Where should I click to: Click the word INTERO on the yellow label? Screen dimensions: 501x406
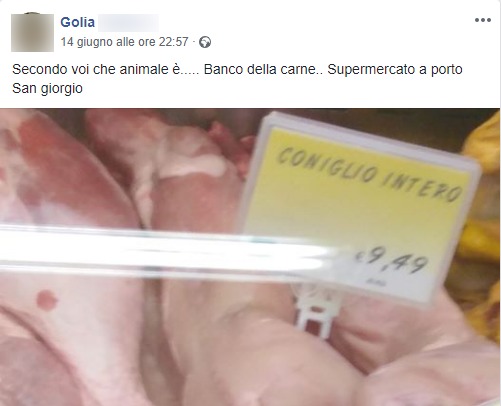pos(422,188)
